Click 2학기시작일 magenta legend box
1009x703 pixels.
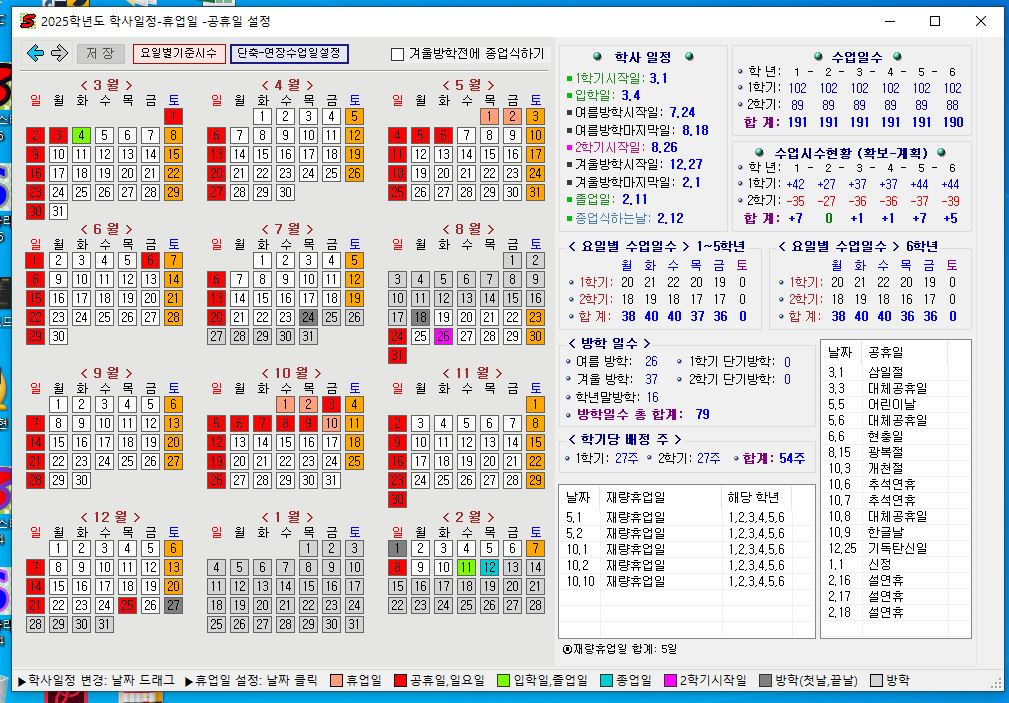click(670, 680)
